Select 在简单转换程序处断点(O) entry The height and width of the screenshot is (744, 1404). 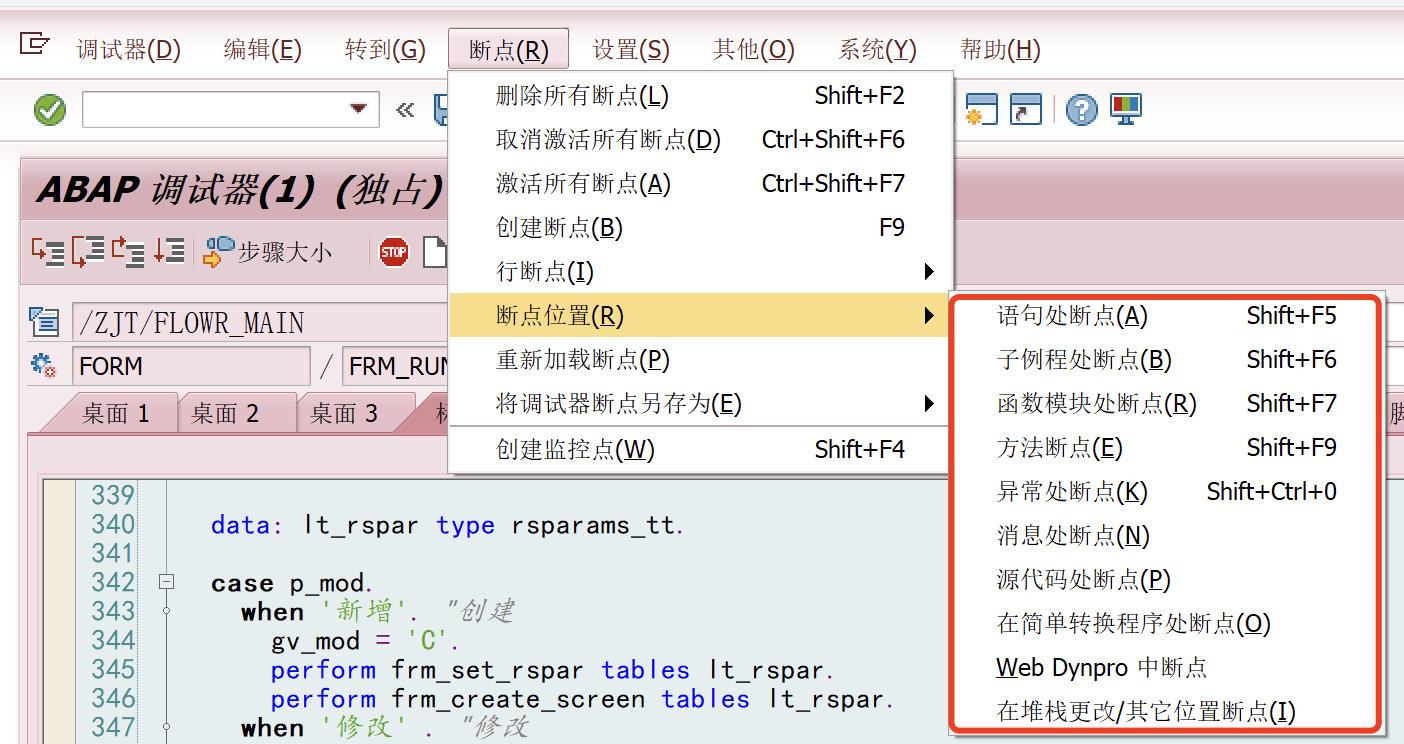(x=1166, y=624)
